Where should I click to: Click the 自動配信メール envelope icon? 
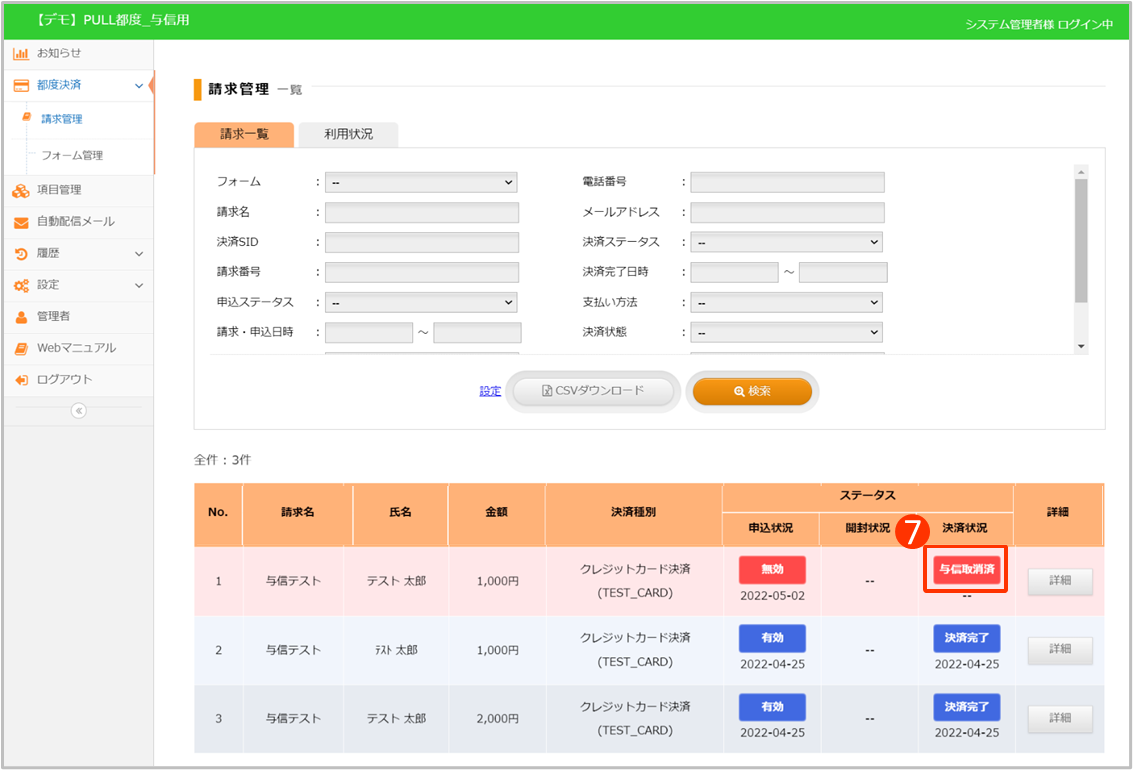[20, 222]
